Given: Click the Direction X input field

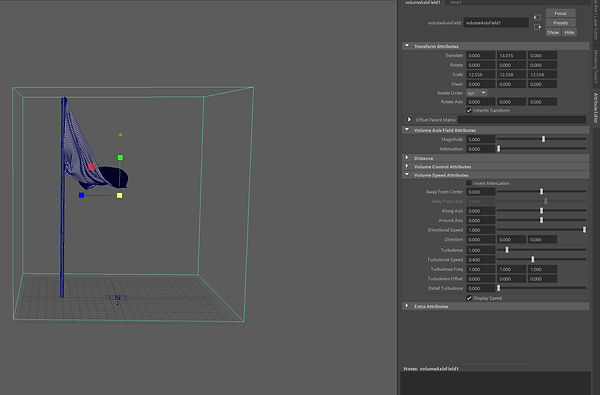Looking at the screenshot, I should (481, 240).
